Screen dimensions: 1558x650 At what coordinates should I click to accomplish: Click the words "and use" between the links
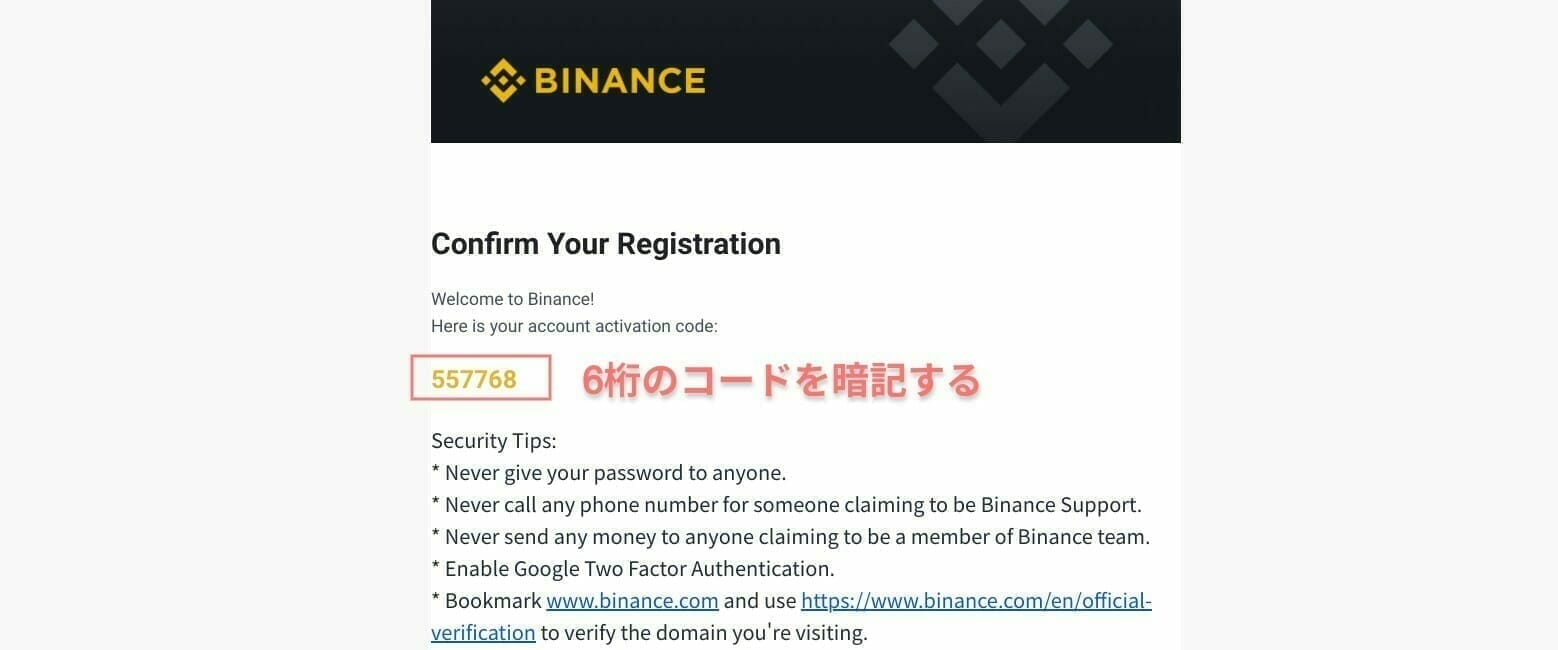(760, 601)
